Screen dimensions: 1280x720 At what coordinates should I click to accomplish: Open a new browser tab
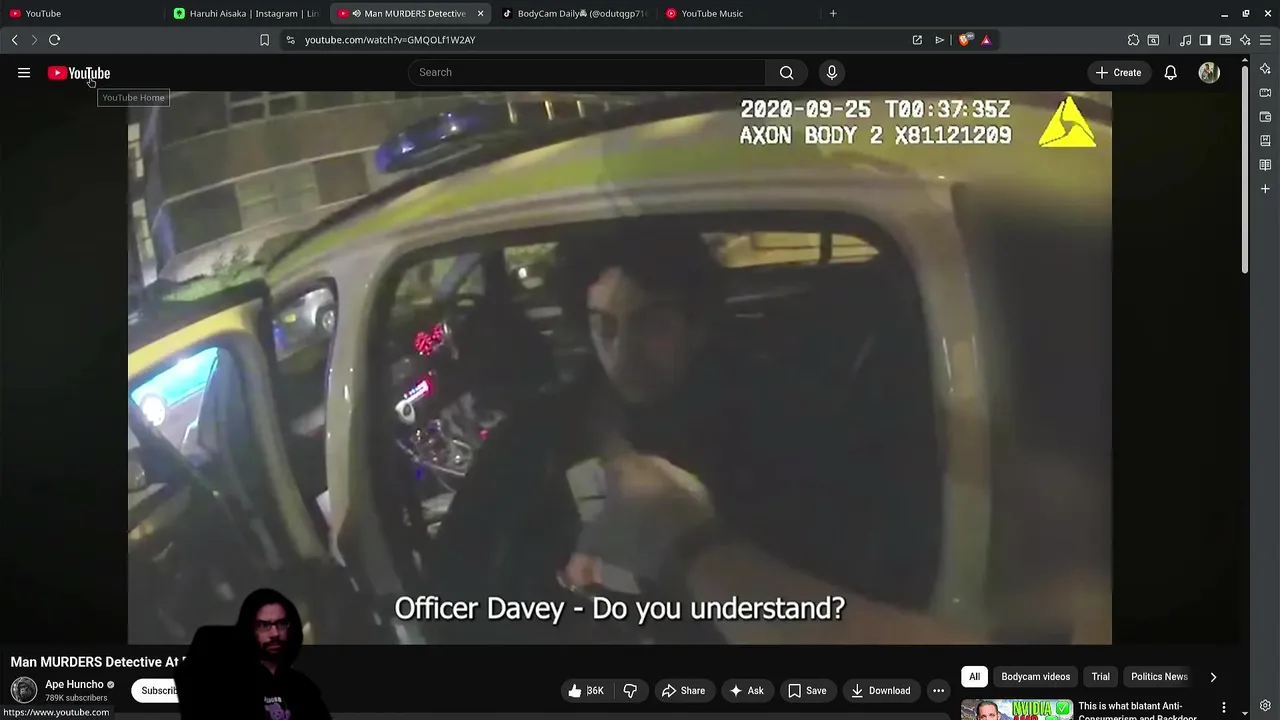(833, 13)
